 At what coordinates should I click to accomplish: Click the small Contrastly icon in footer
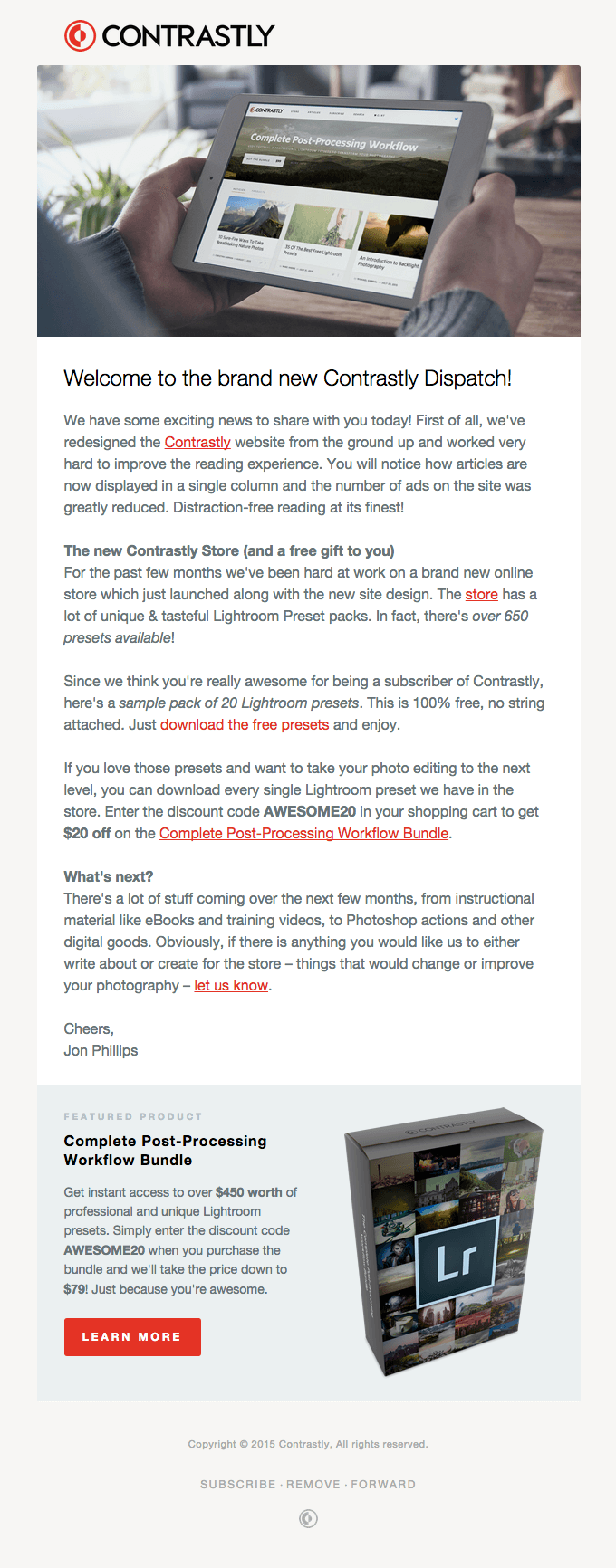click(x=308, y=1518)
